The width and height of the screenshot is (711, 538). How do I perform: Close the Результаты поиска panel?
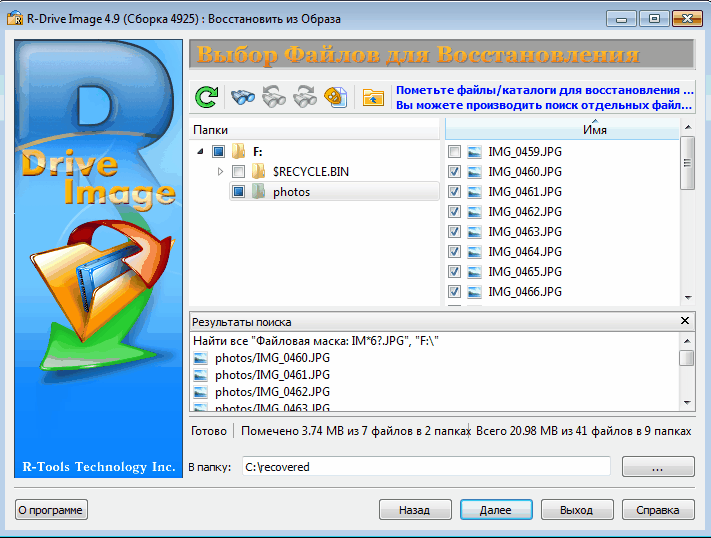pos(685,321)
